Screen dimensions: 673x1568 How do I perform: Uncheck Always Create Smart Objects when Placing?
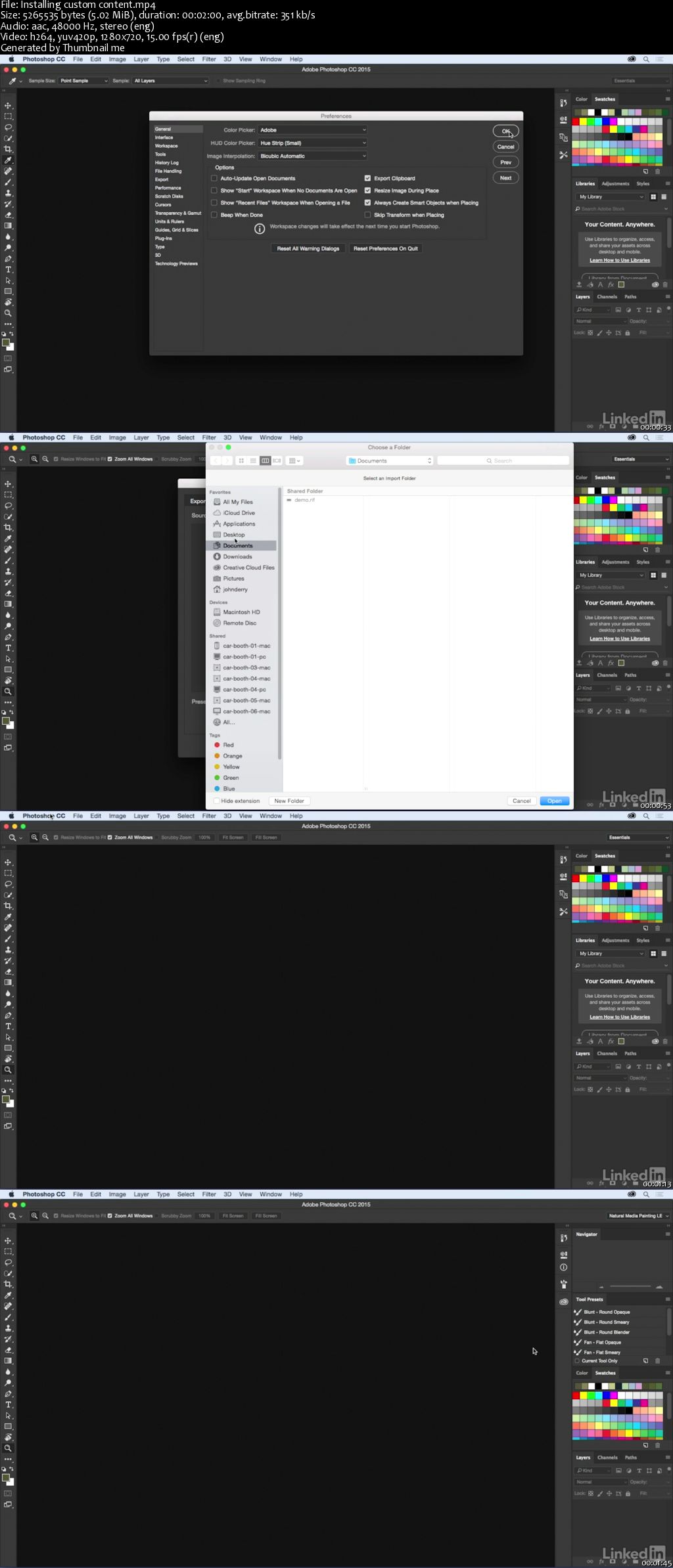point(368,202)
